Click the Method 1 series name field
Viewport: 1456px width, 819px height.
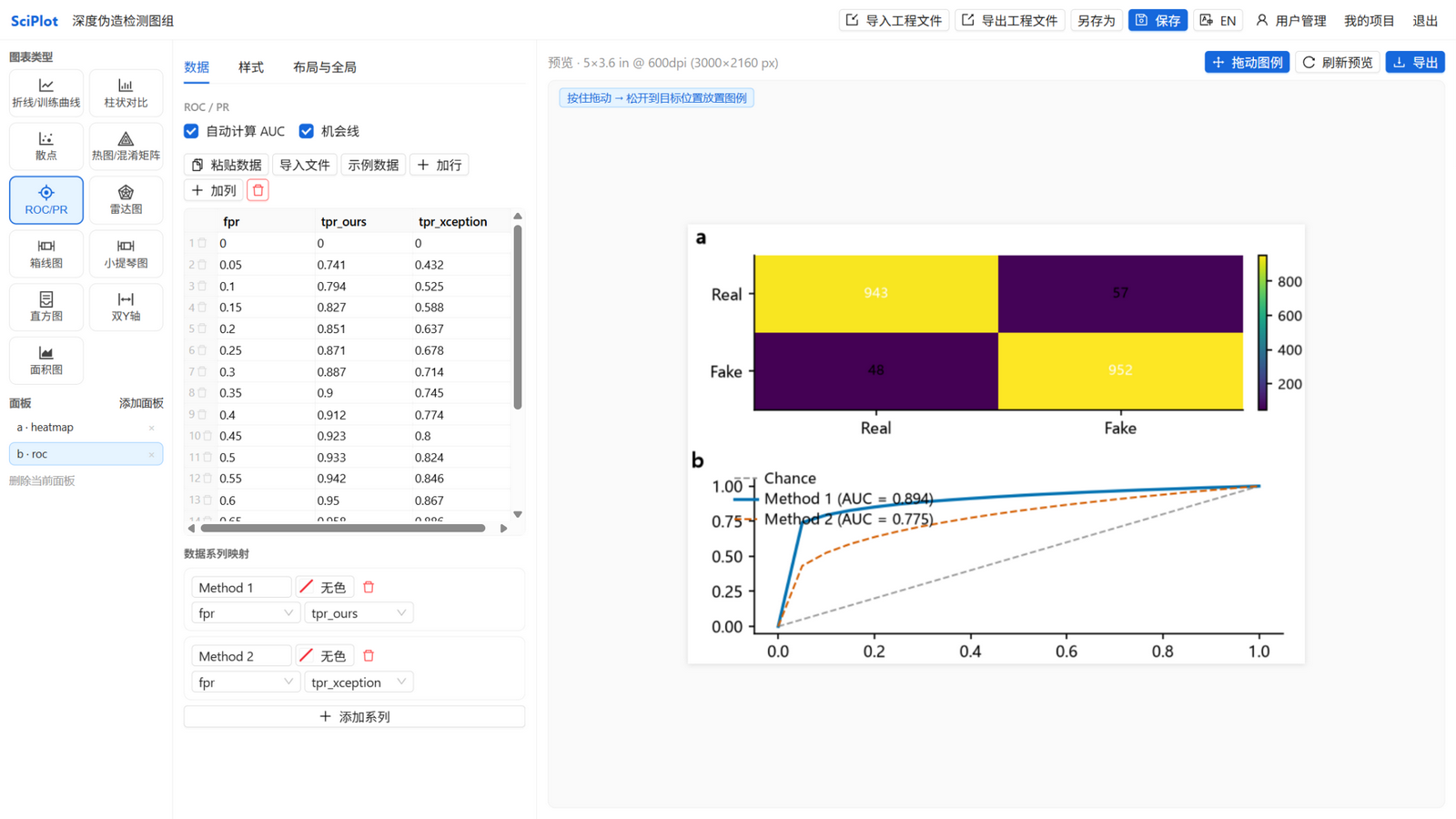(241, 587)
